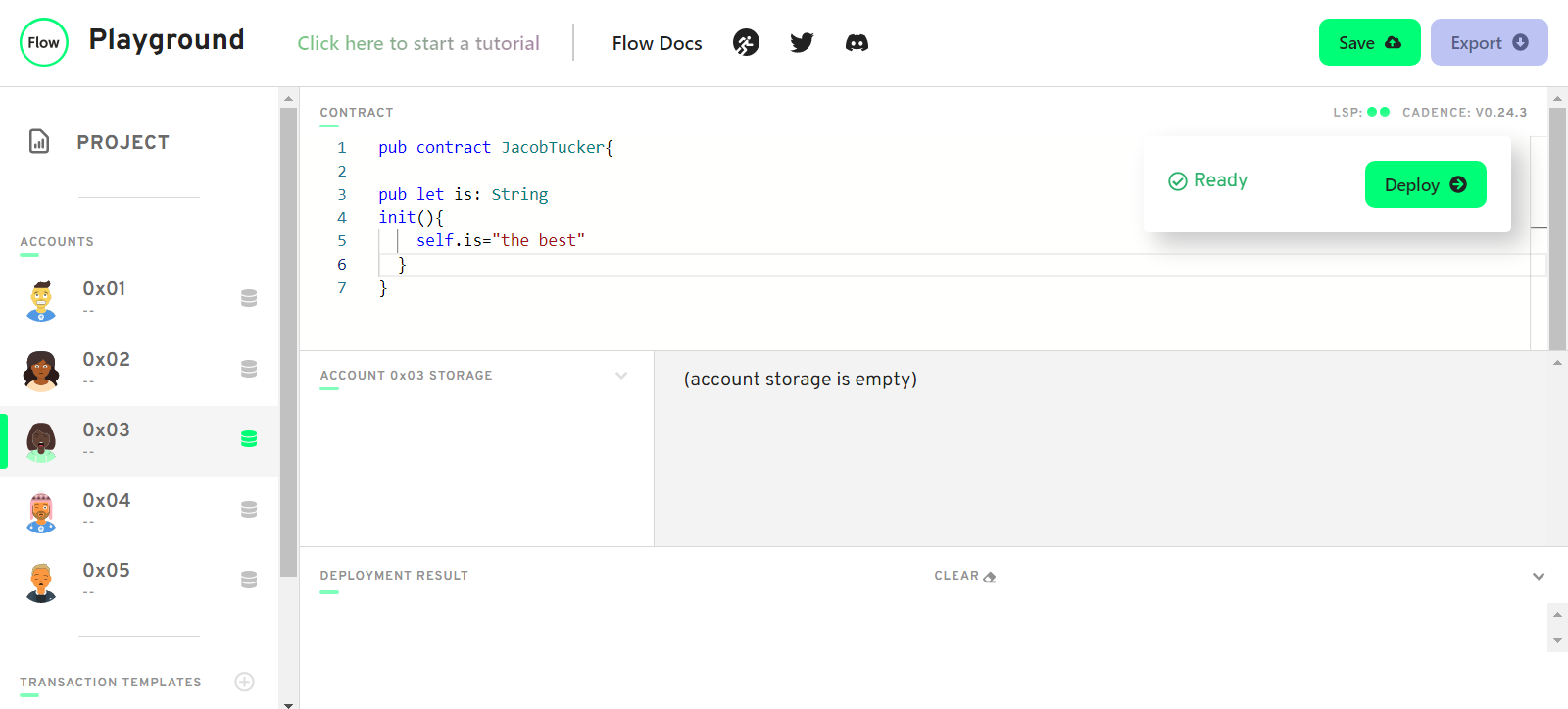Click the 0x04 account avatar
The height and width of the screenshot is (709, 1568).
[41, 512]
